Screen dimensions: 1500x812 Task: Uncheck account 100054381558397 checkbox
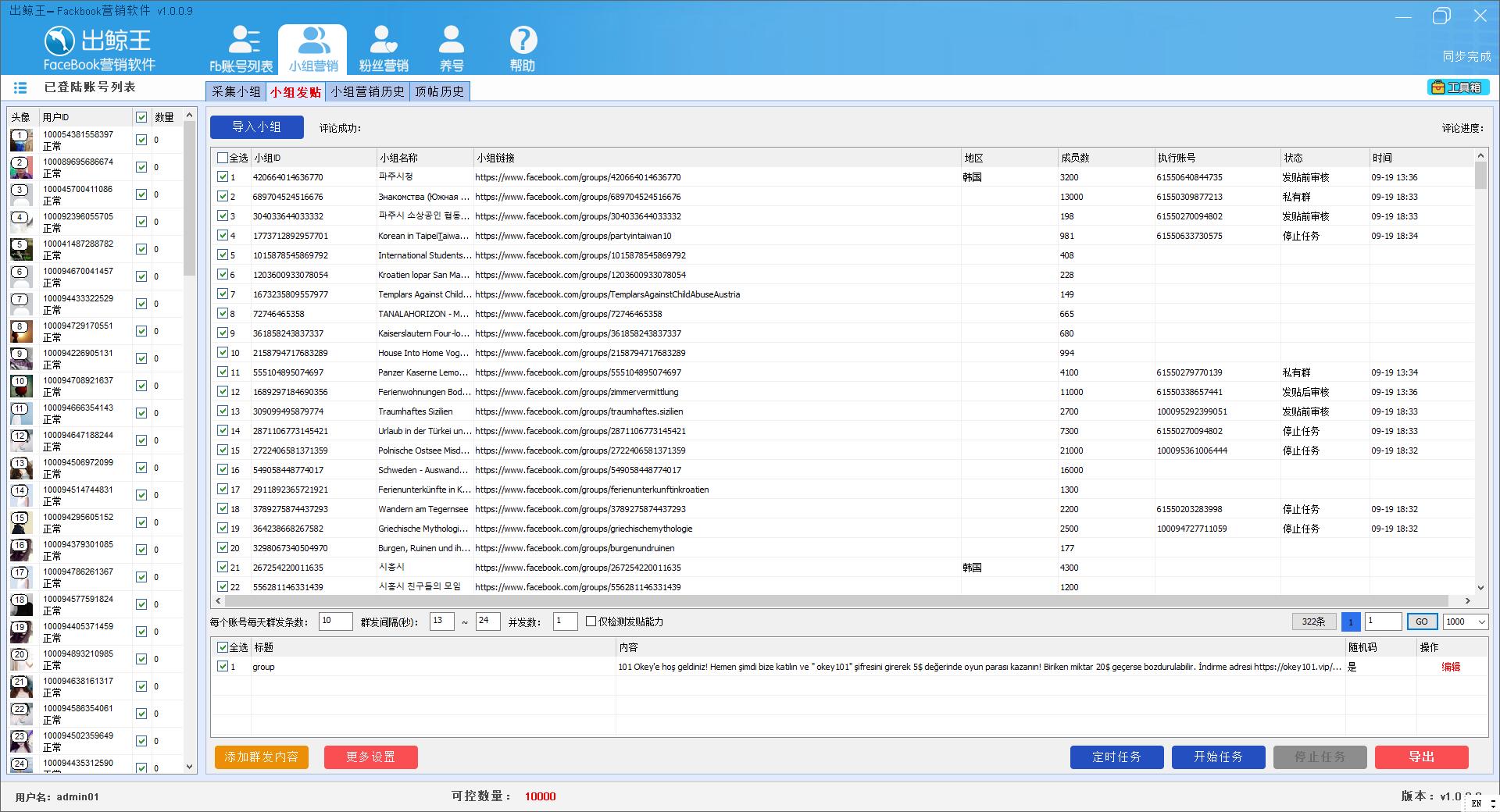pyautogui.click(x=141, y=140)
